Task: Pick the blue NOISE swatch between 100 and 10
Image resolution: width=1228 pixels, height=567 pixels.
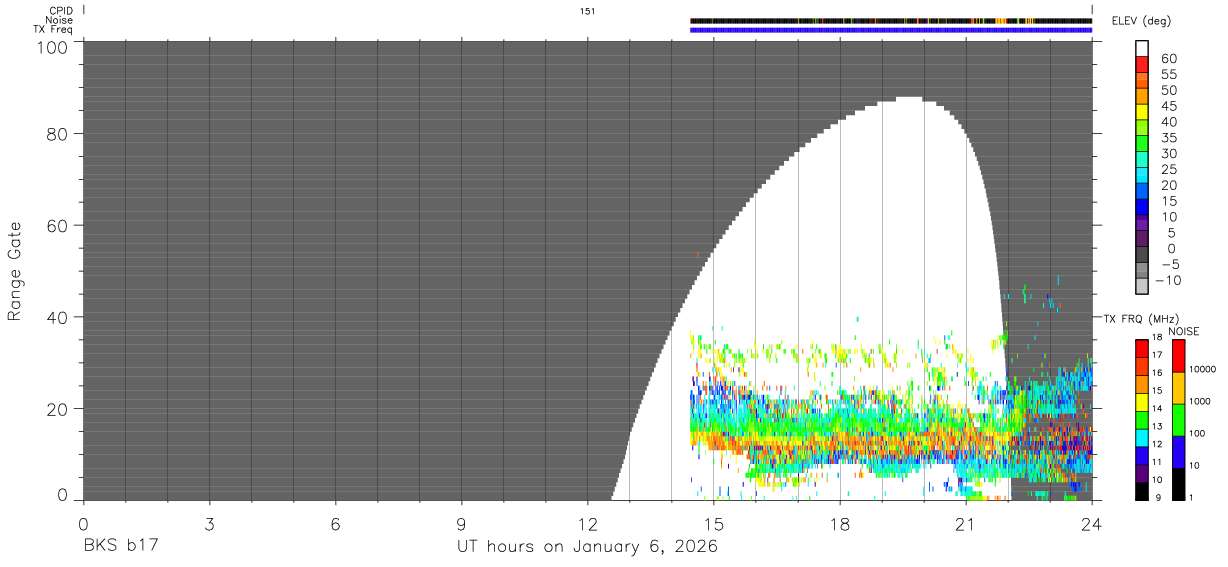Action: tap(1178, 452)
